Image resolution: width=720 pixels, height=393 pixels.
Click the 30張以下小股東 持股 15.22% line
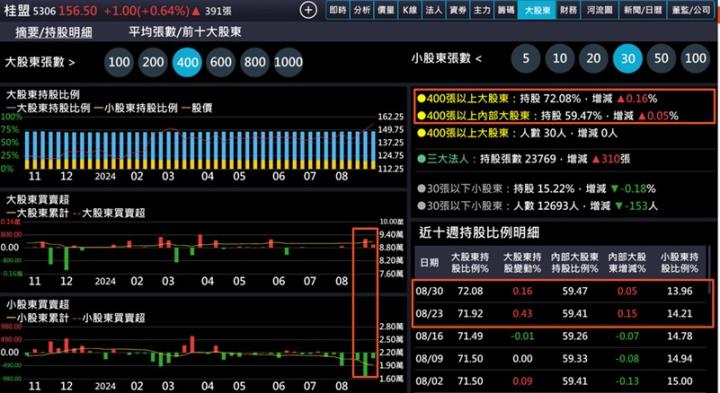click(x=536, y=189)
